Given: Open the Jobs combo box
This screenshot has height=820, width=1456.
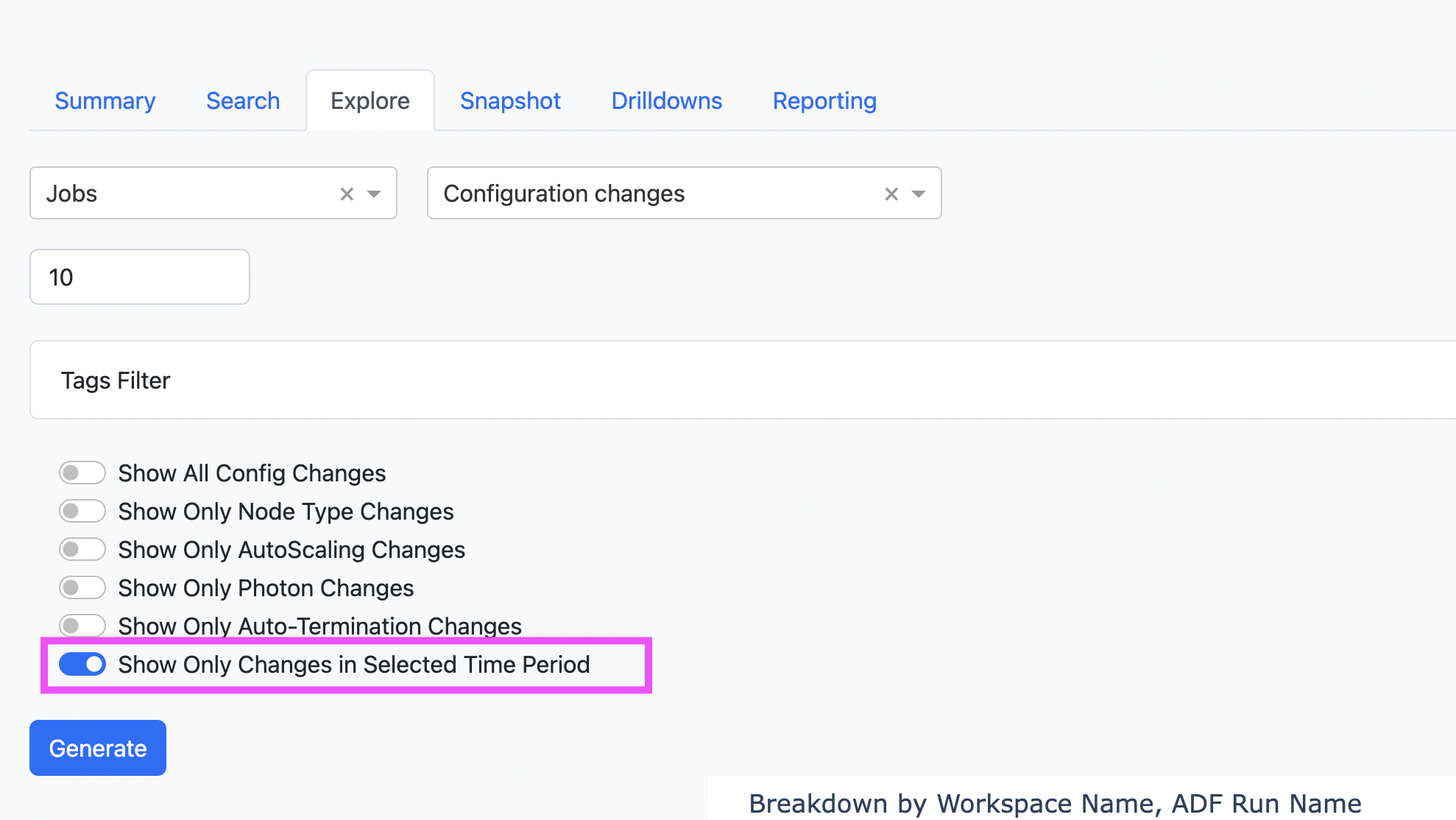Looking at the screenshot, I should (x=184, y=194).
